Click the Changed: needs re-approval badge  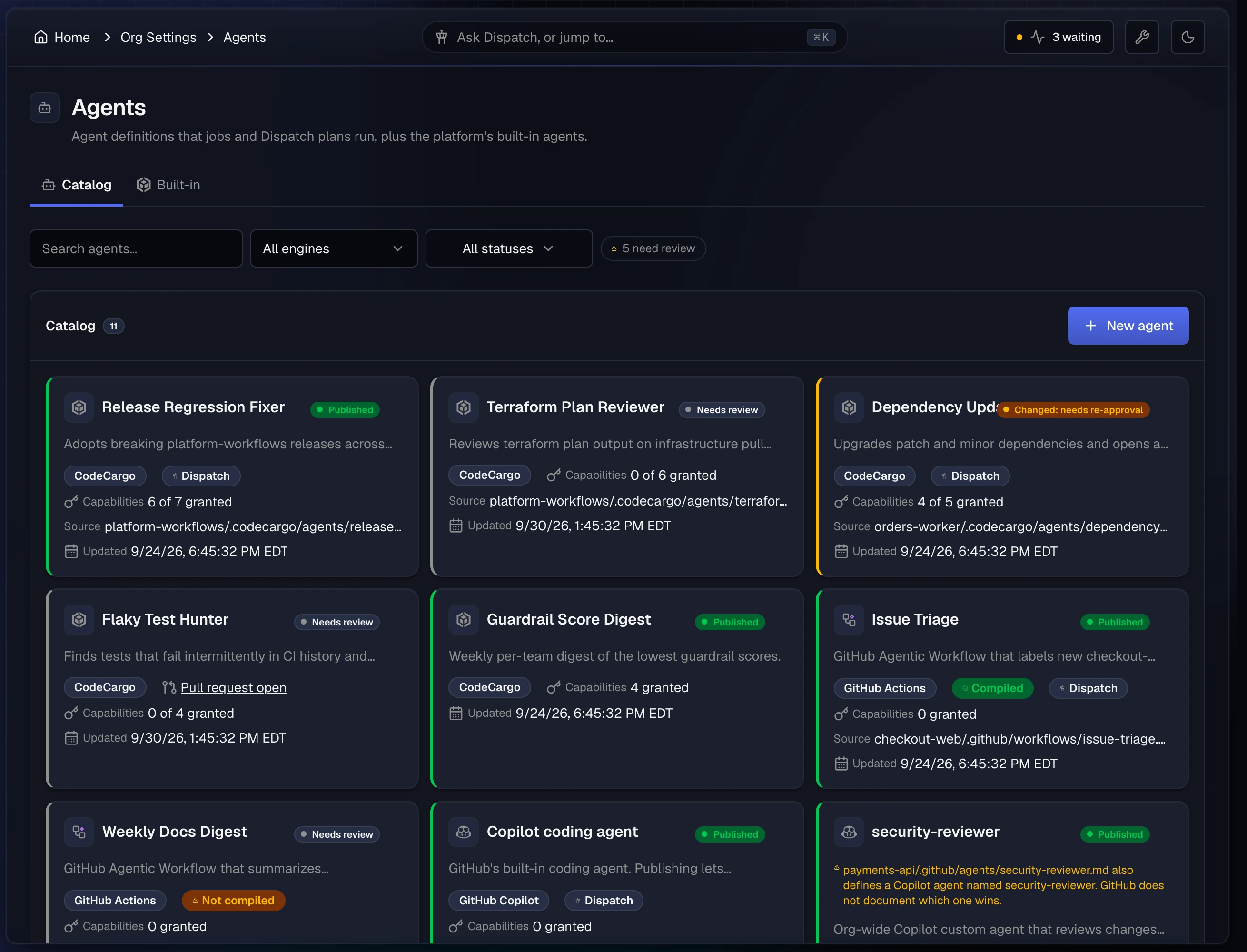1072,410
